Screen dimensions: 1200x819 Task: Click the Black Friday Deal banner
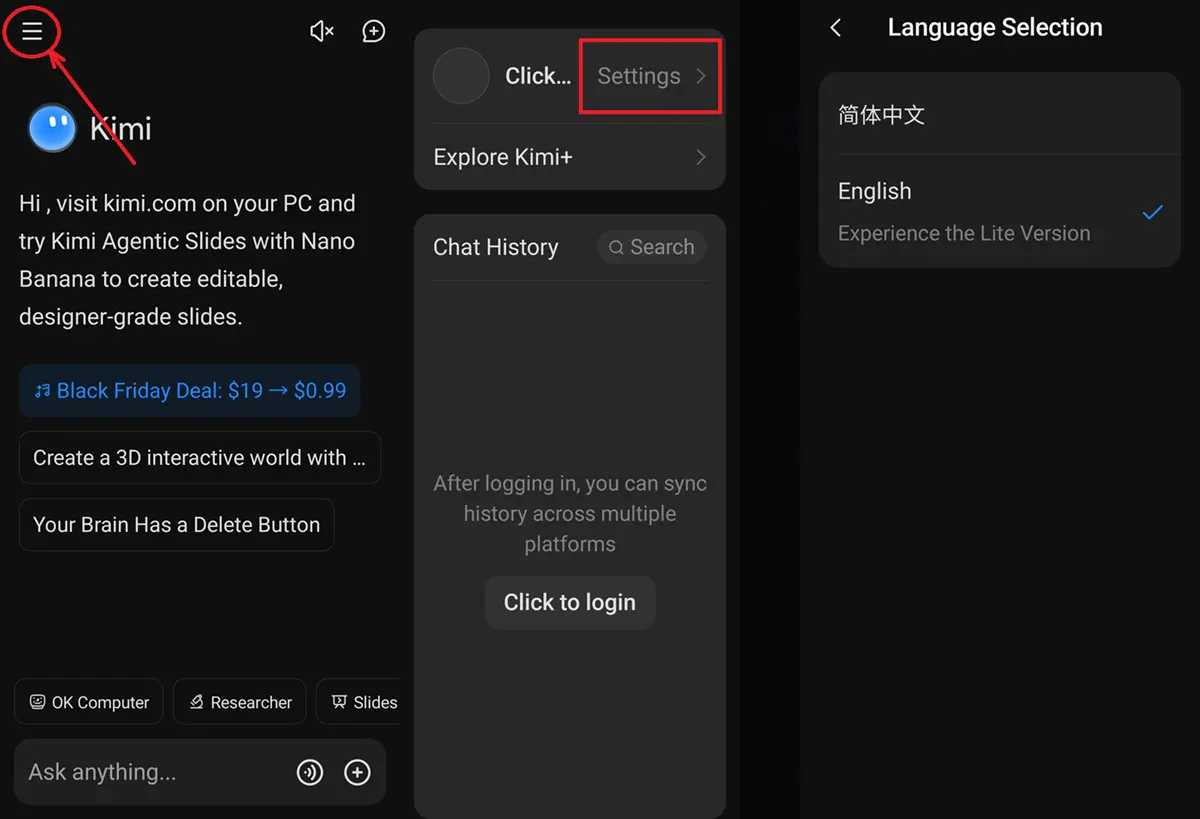coord(190,391)
